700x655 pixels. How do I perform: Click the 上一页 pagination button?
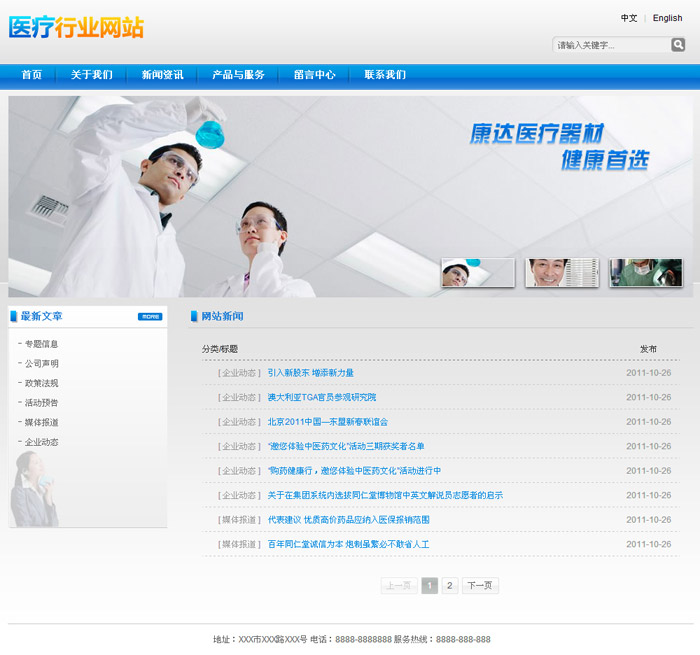399,586
